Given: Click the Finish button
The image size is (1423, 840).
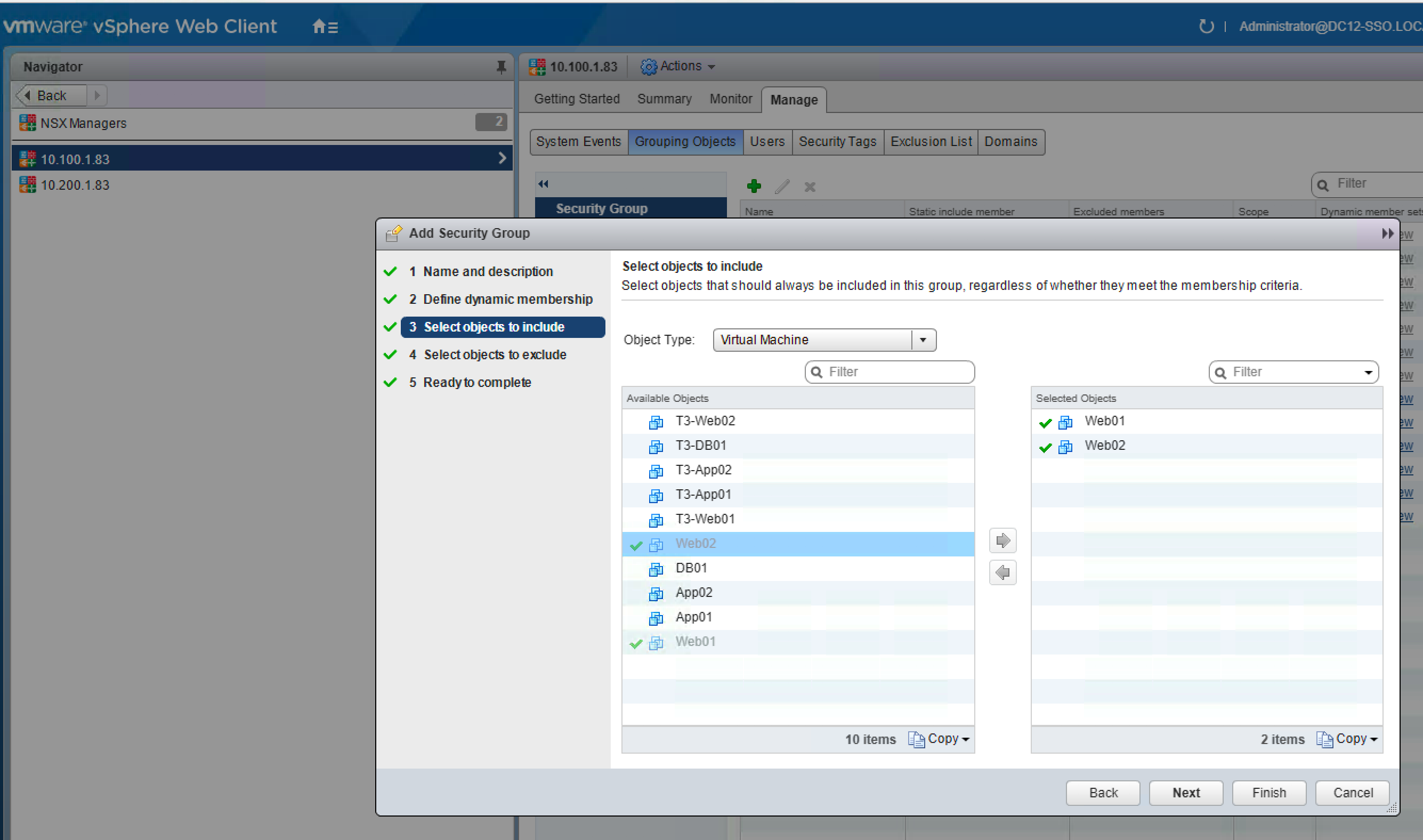Looking at the screenshot, I should pos(1268,793).
